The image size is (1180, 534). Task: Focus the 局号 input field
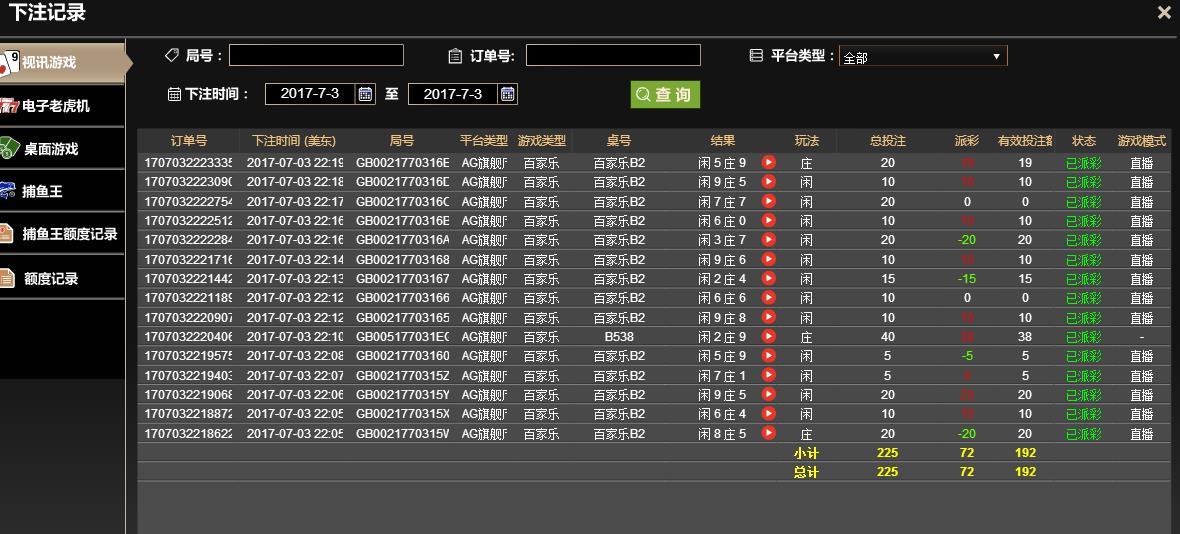coord(316,55)
